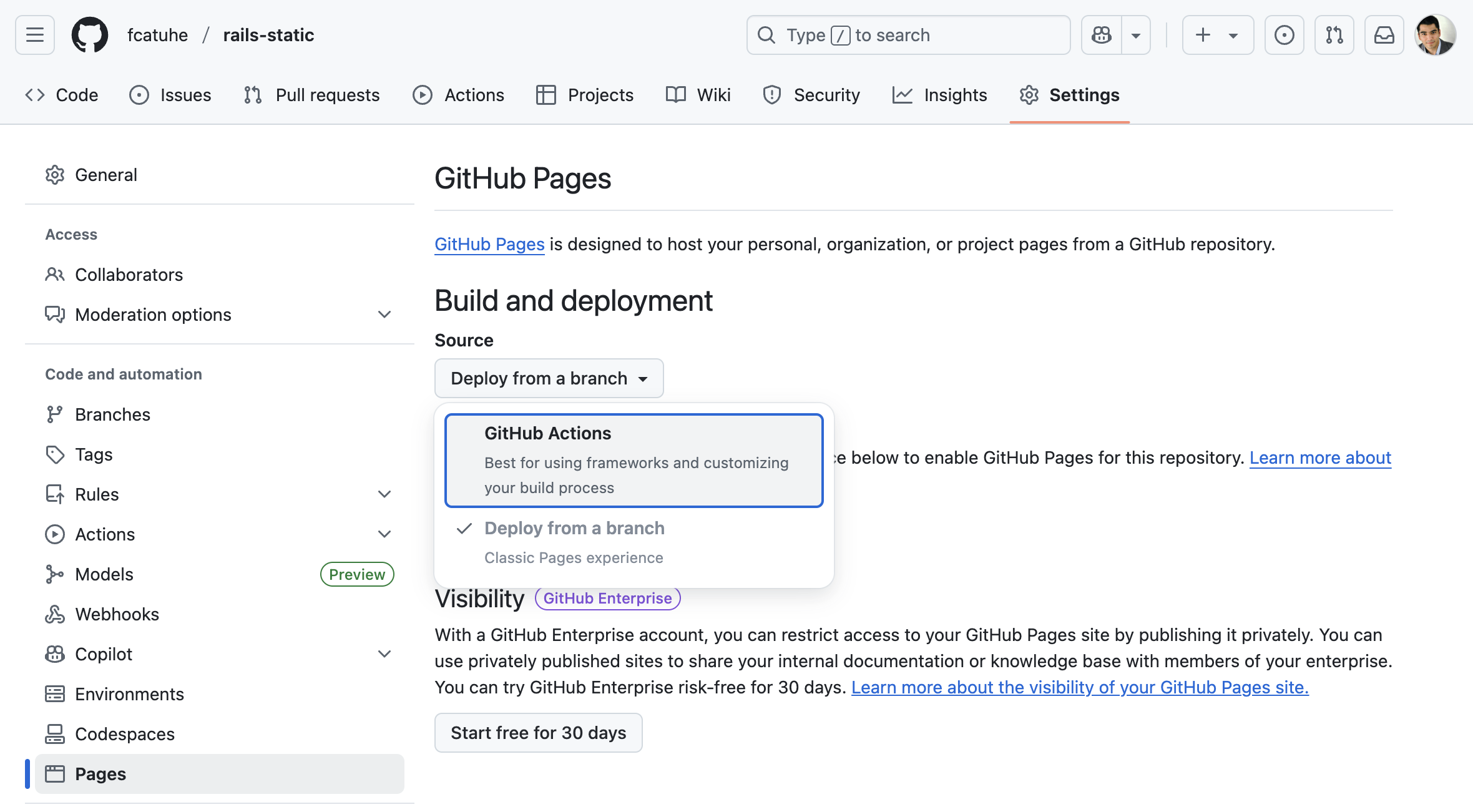The height and width of the screenshot is (812, 1473).
Task: Click Start free for 30 days
Action: [x=539, y=733]
